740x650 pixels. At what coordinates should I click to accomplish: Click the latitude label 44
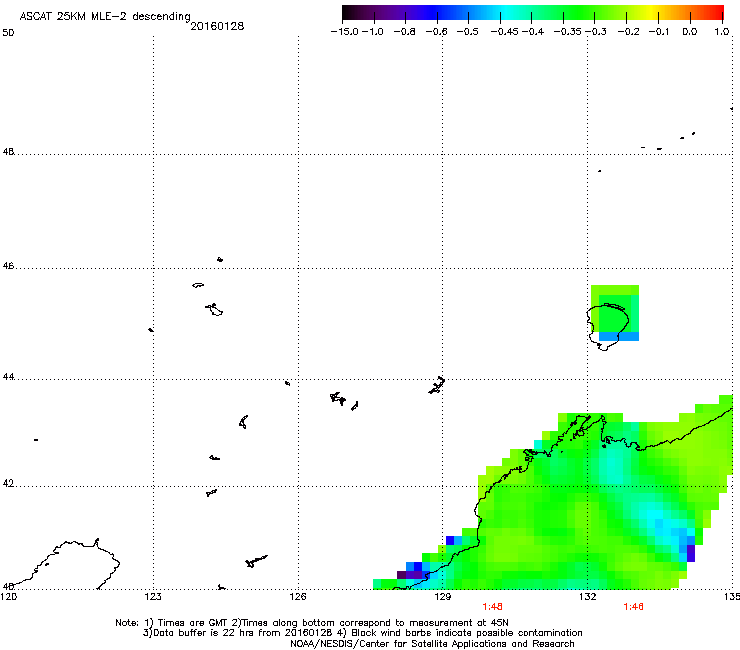coord(8,377)
